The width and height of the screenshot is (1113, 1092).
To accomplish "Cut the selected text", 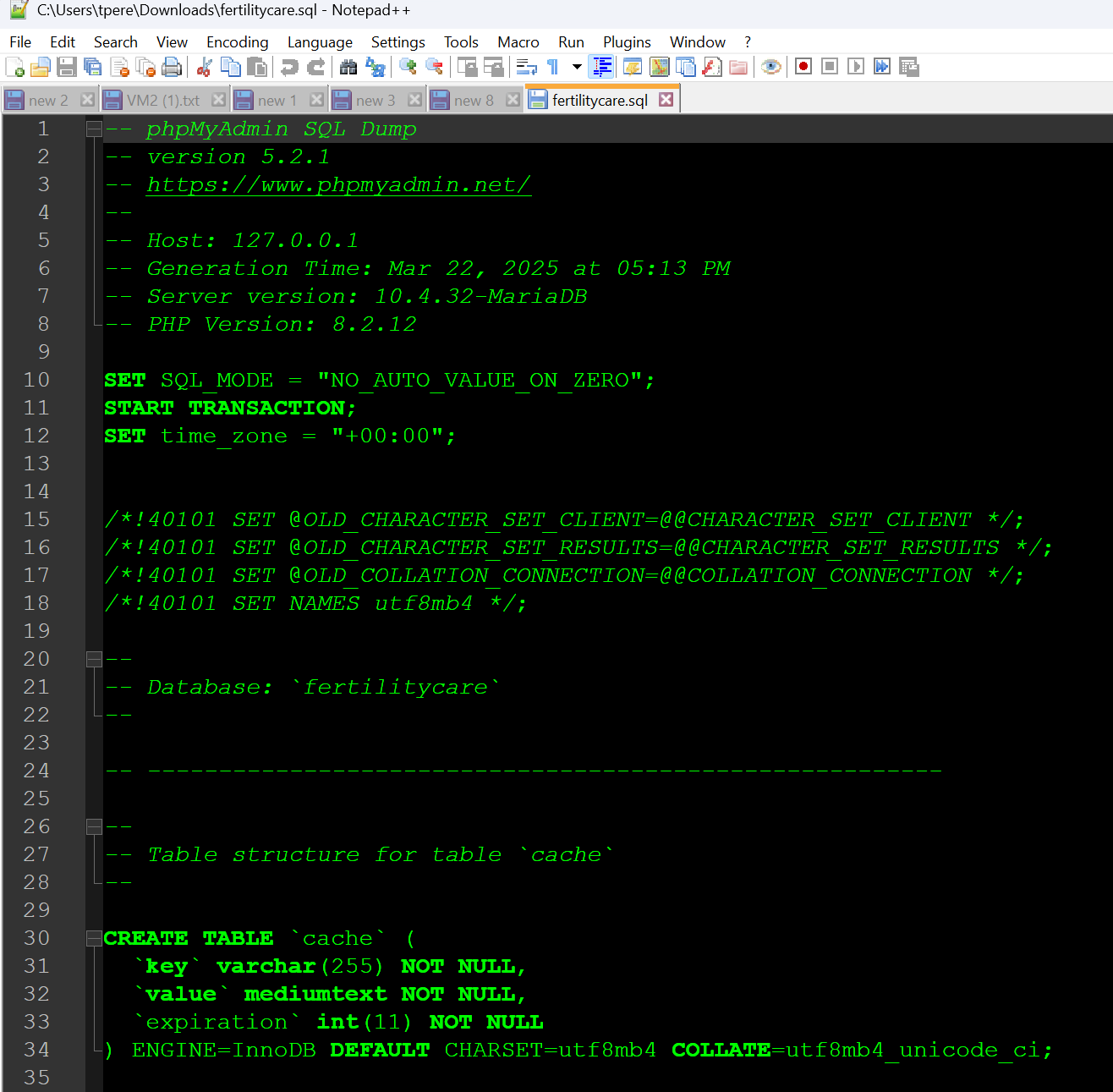I will [x=205, y=67].
